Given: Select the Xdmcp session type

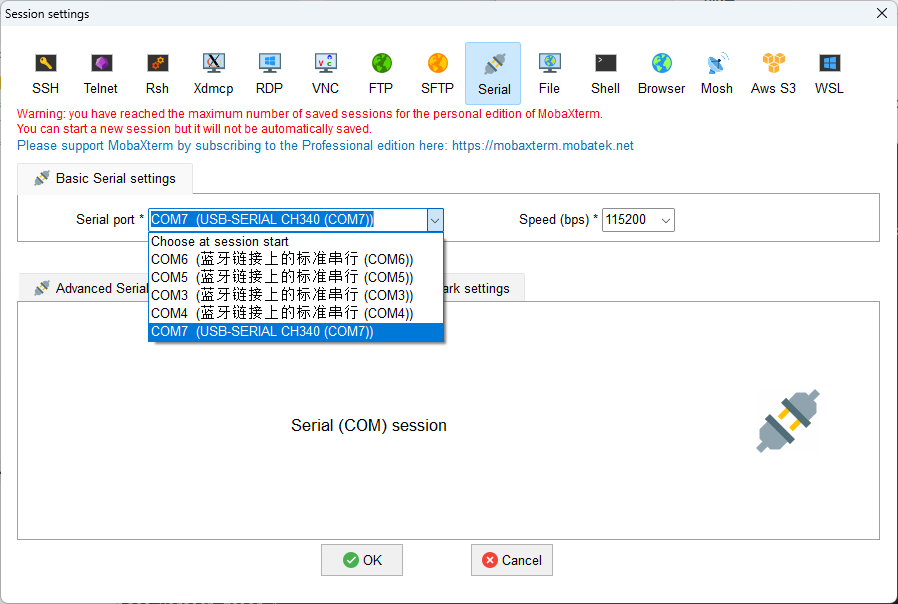Looking at the screenshot, I should 213,73.
